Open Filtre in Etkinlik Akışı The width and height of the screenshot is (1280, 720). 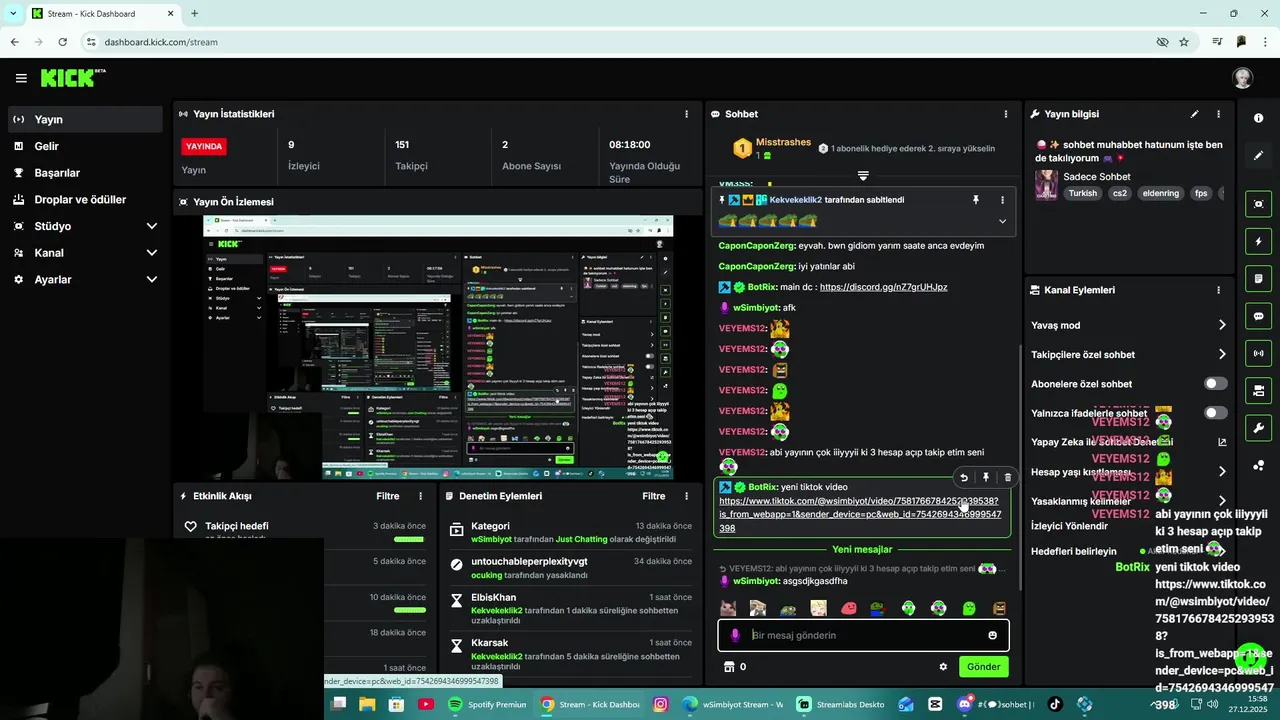pyautogui.click(x=387, y=496)
